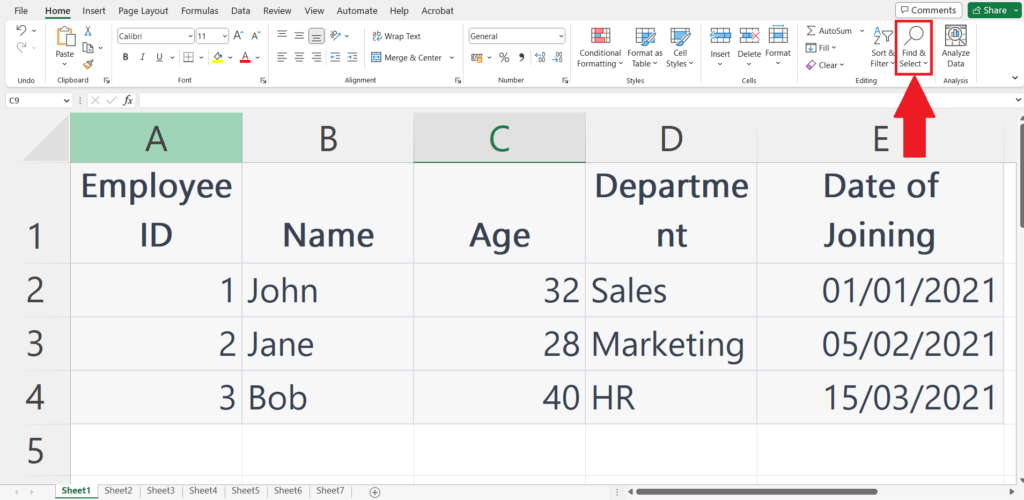Toggle the active Bottom Align button
1024x500 pixels.
tap(317, 36)
